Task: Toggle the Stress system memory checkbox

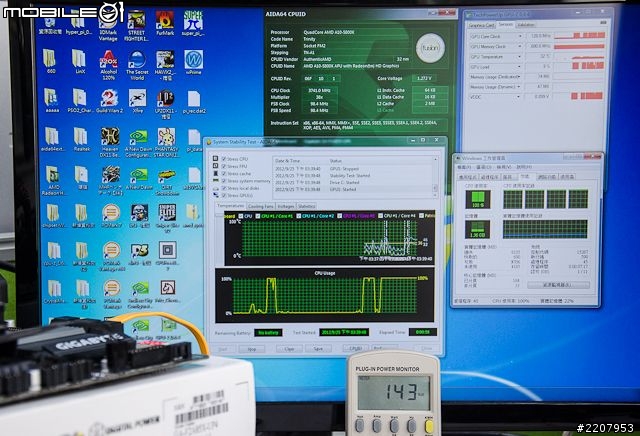Action: pyautogui.click(x=224, y=181)
